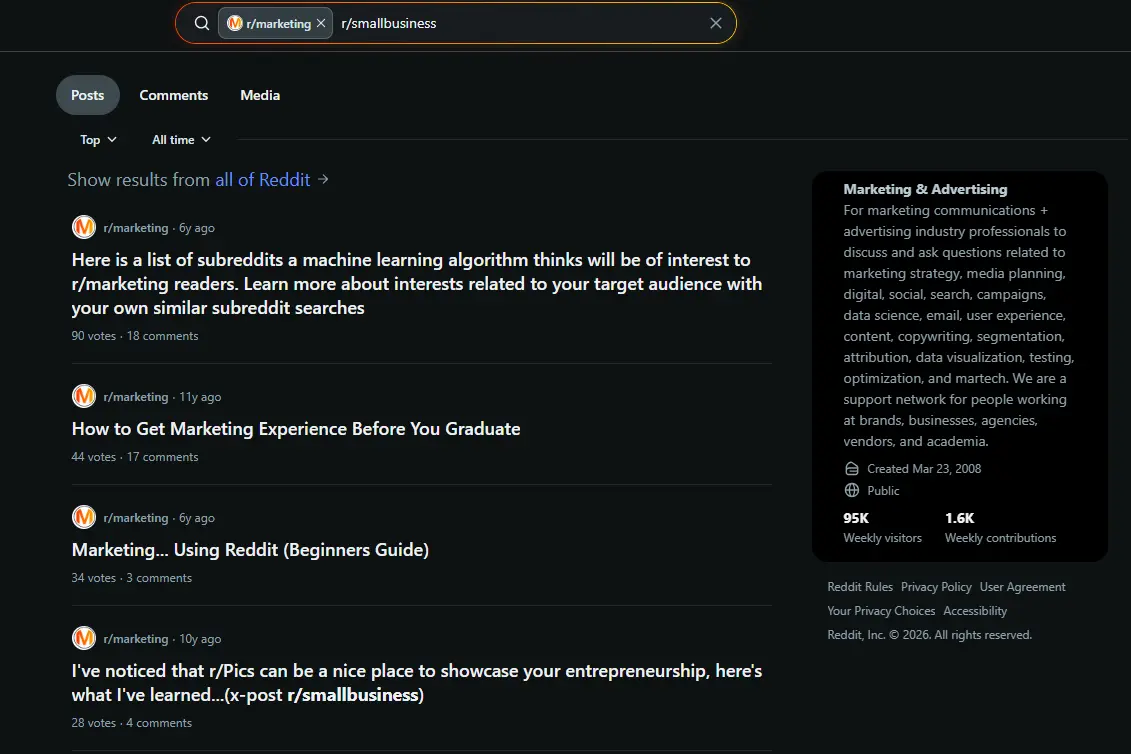The image size is (1131, 754).
Task: Click '34 votes · 3 comments' text
Action: pos(132,579)
